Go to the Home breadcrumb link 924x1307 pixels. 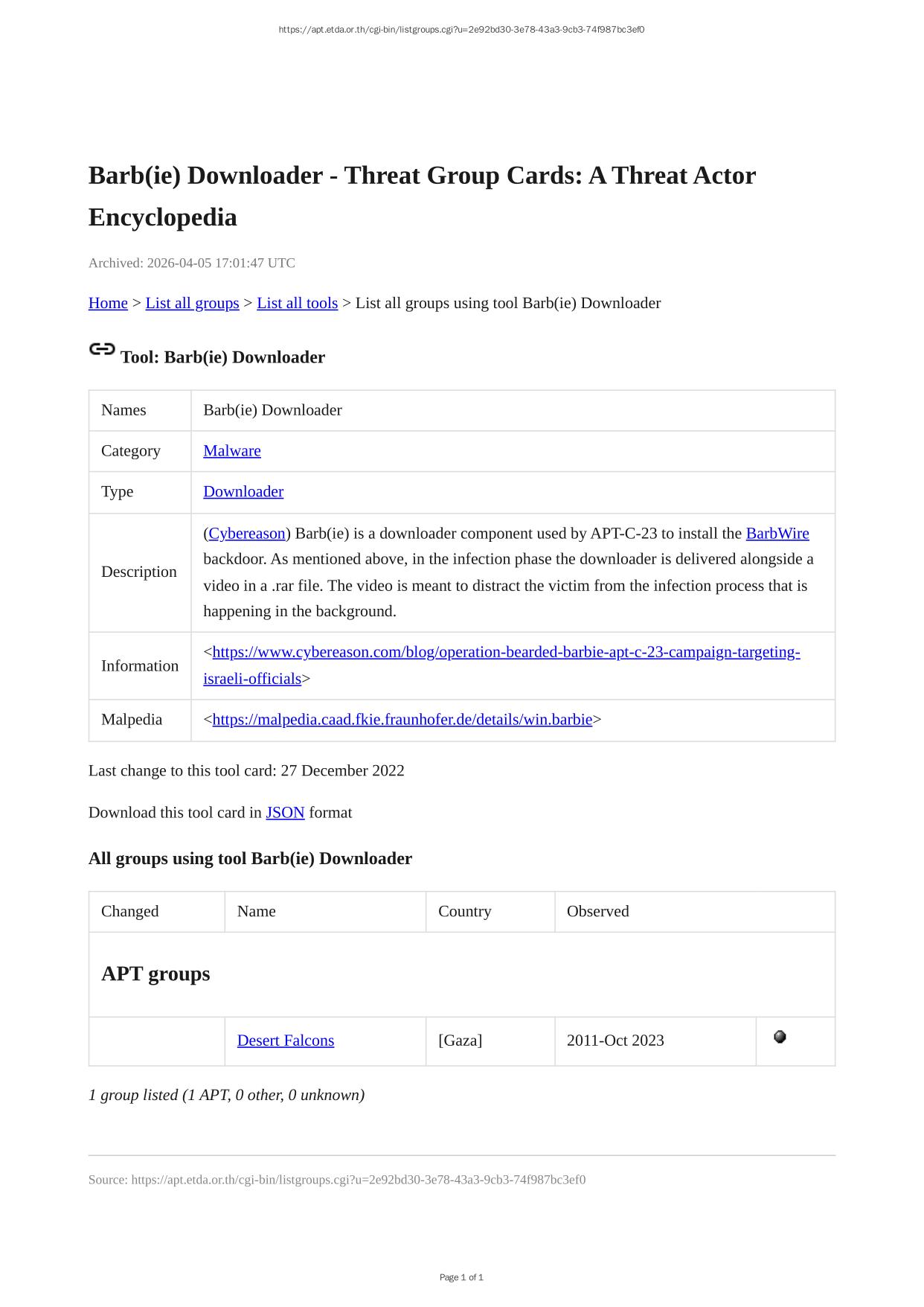click(x=108, y=303)
